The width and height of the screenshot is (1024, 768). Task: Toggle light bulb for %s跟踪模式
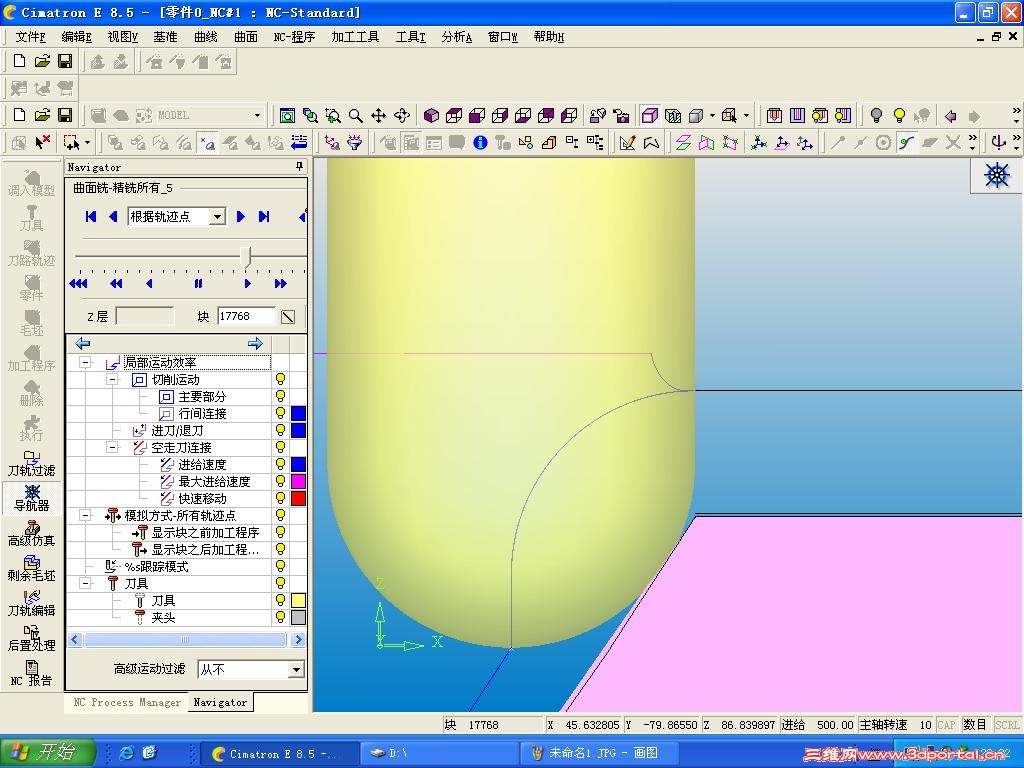(x=280, y=566)
